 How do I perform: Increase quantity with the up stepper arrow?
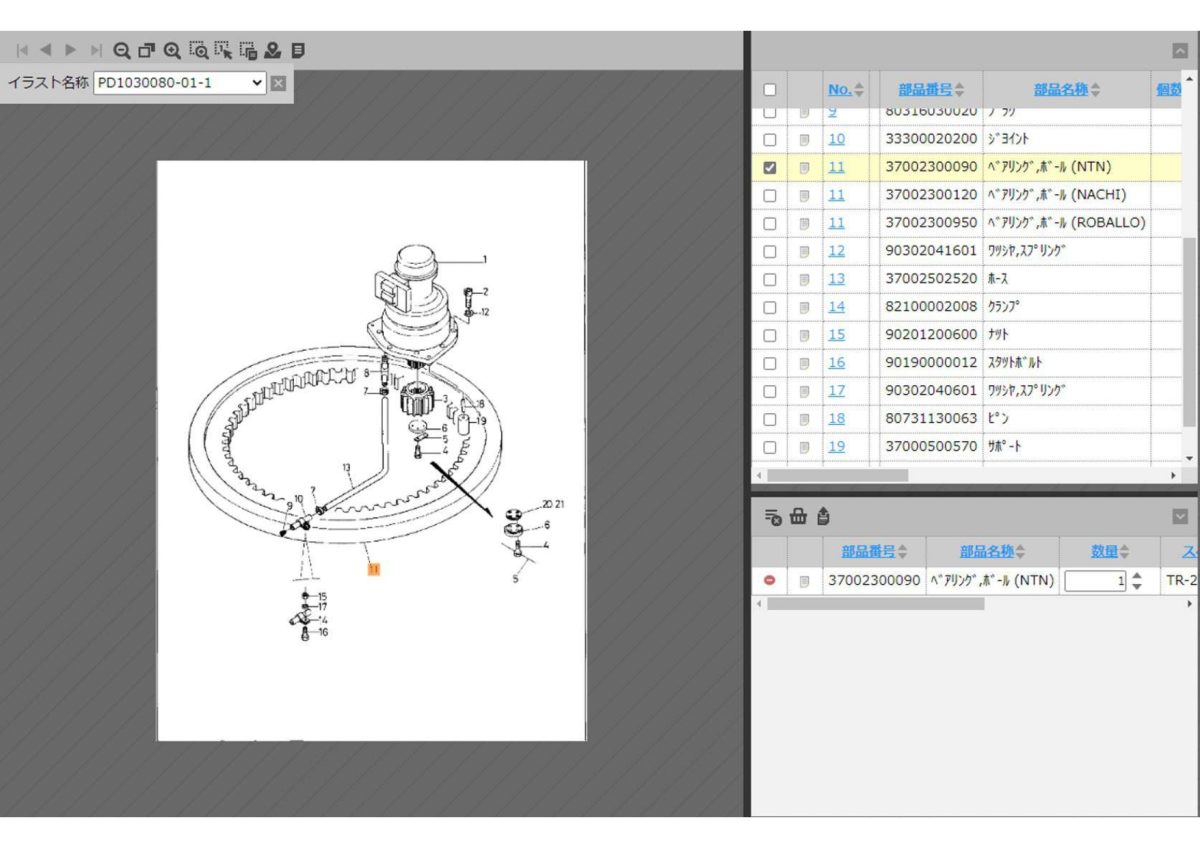pyautogui.click(x=1136, y=575)
